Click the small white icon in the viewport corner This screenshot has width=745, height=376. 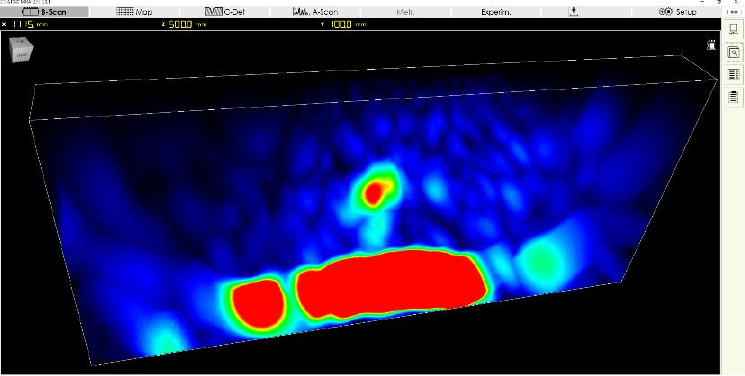711,45
